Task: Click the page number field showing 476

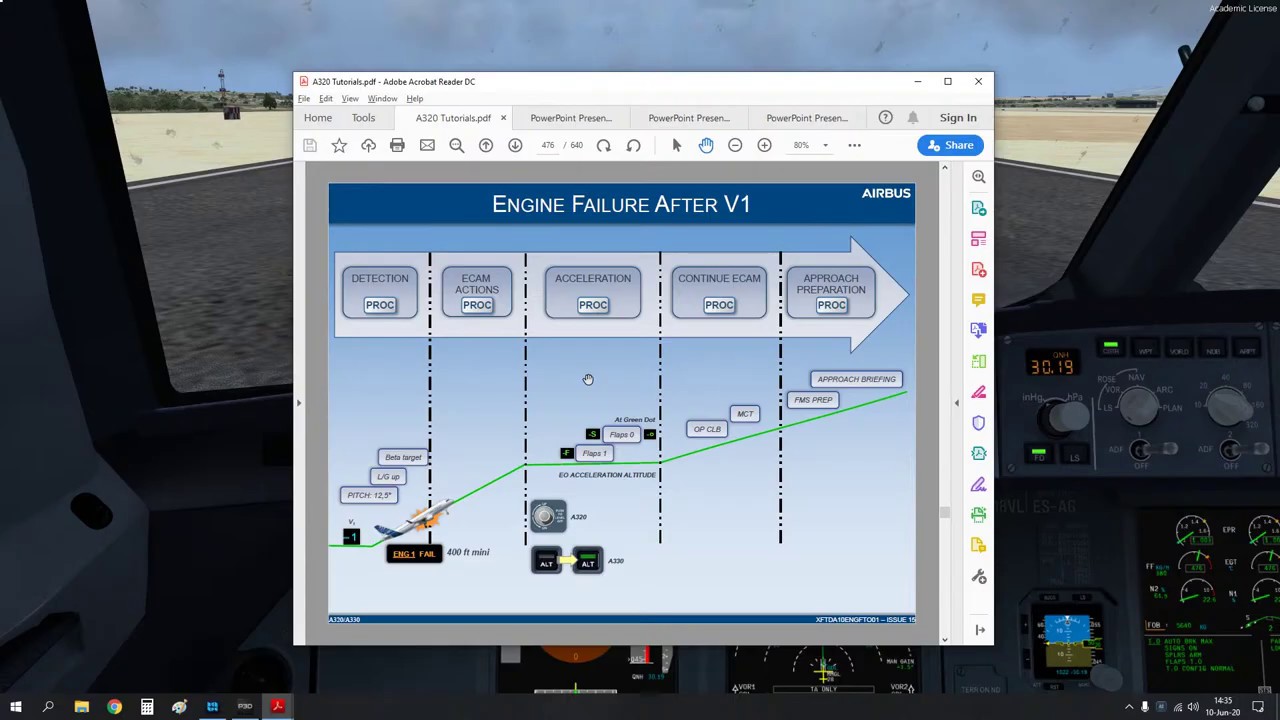Action: 548,145
